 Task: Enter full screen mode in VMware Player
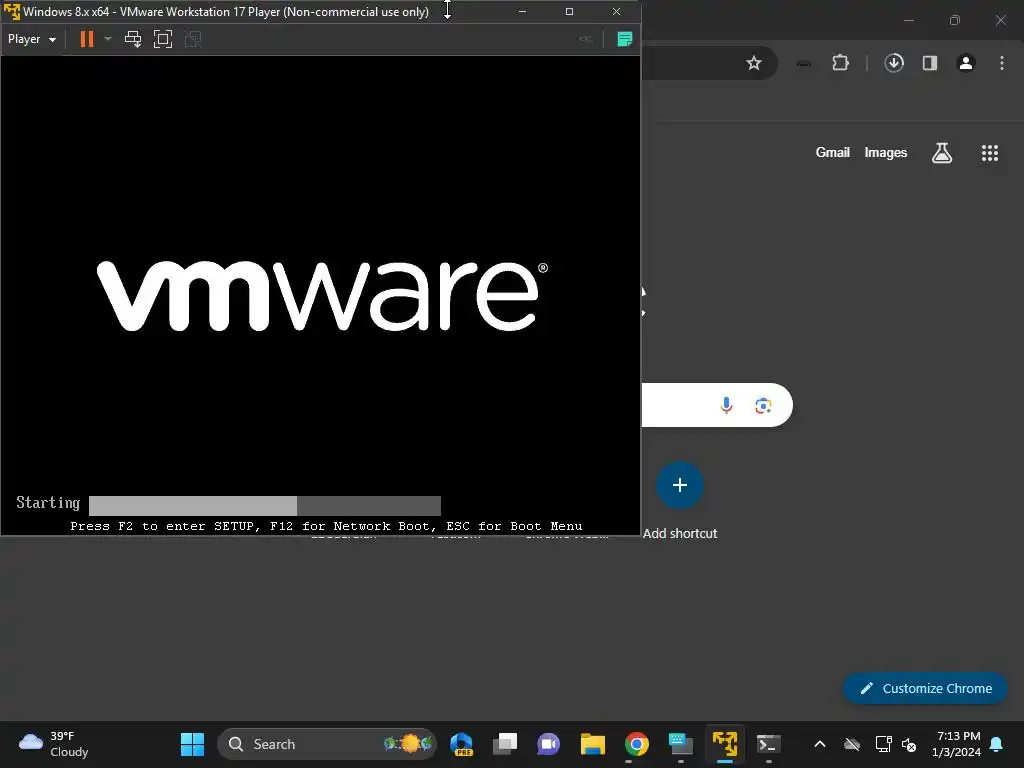point(163,39)
